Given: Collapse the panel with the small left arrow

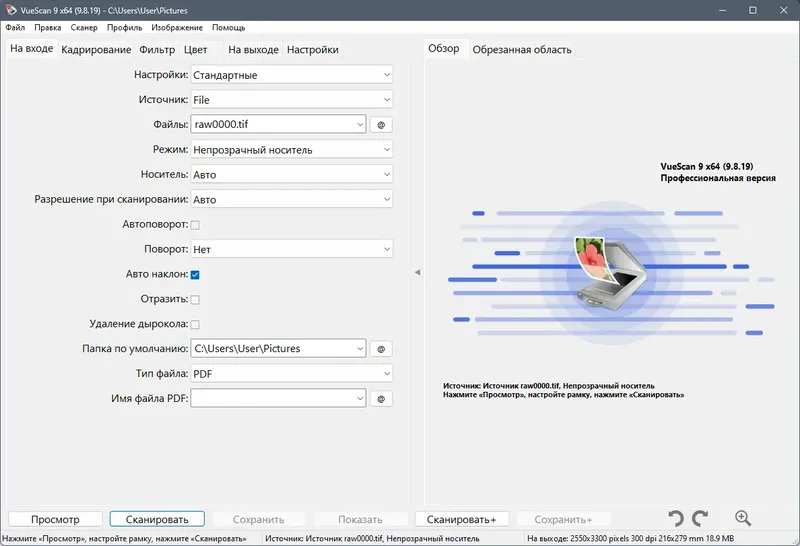Looking at the screenshot, I should pyautogui.click(x=417, y=272).
